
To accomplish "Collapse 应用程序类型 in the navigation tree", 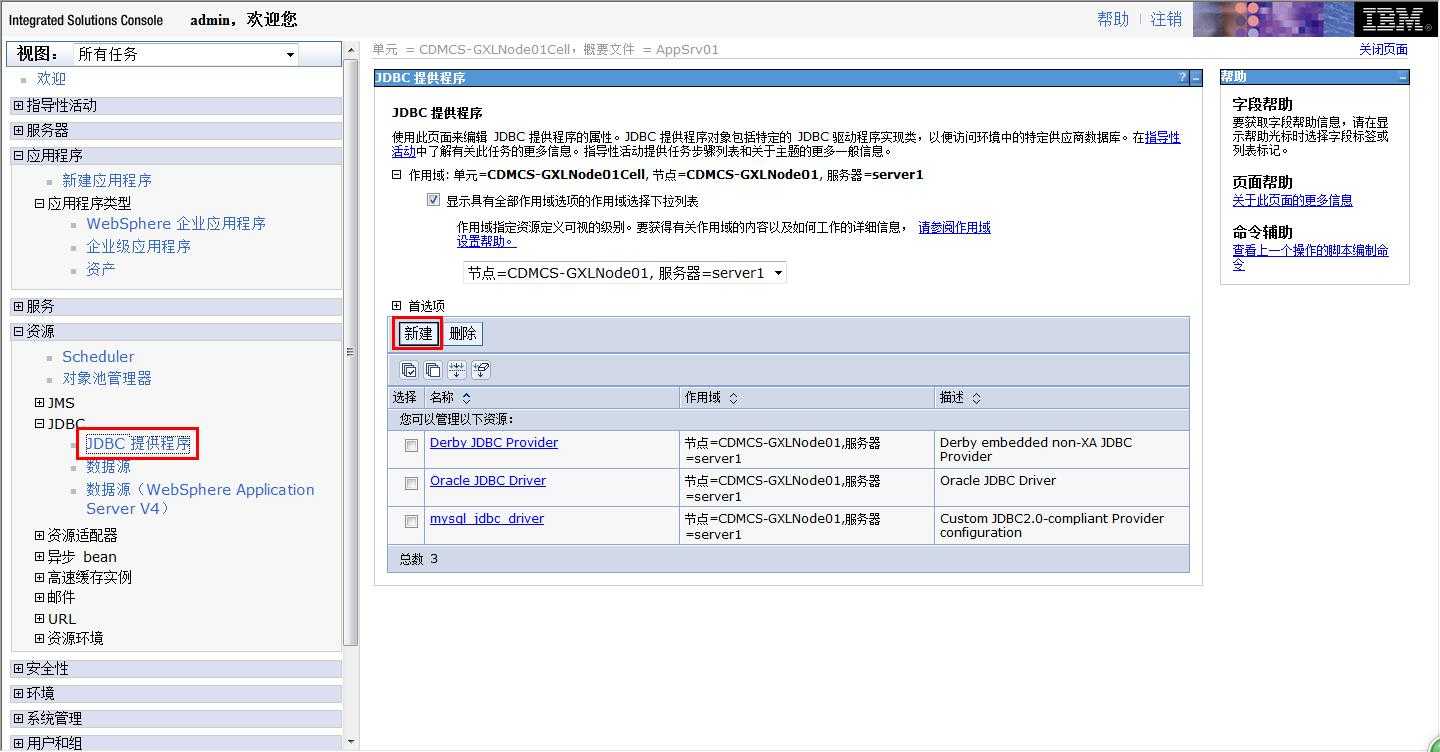I will 40,203.
